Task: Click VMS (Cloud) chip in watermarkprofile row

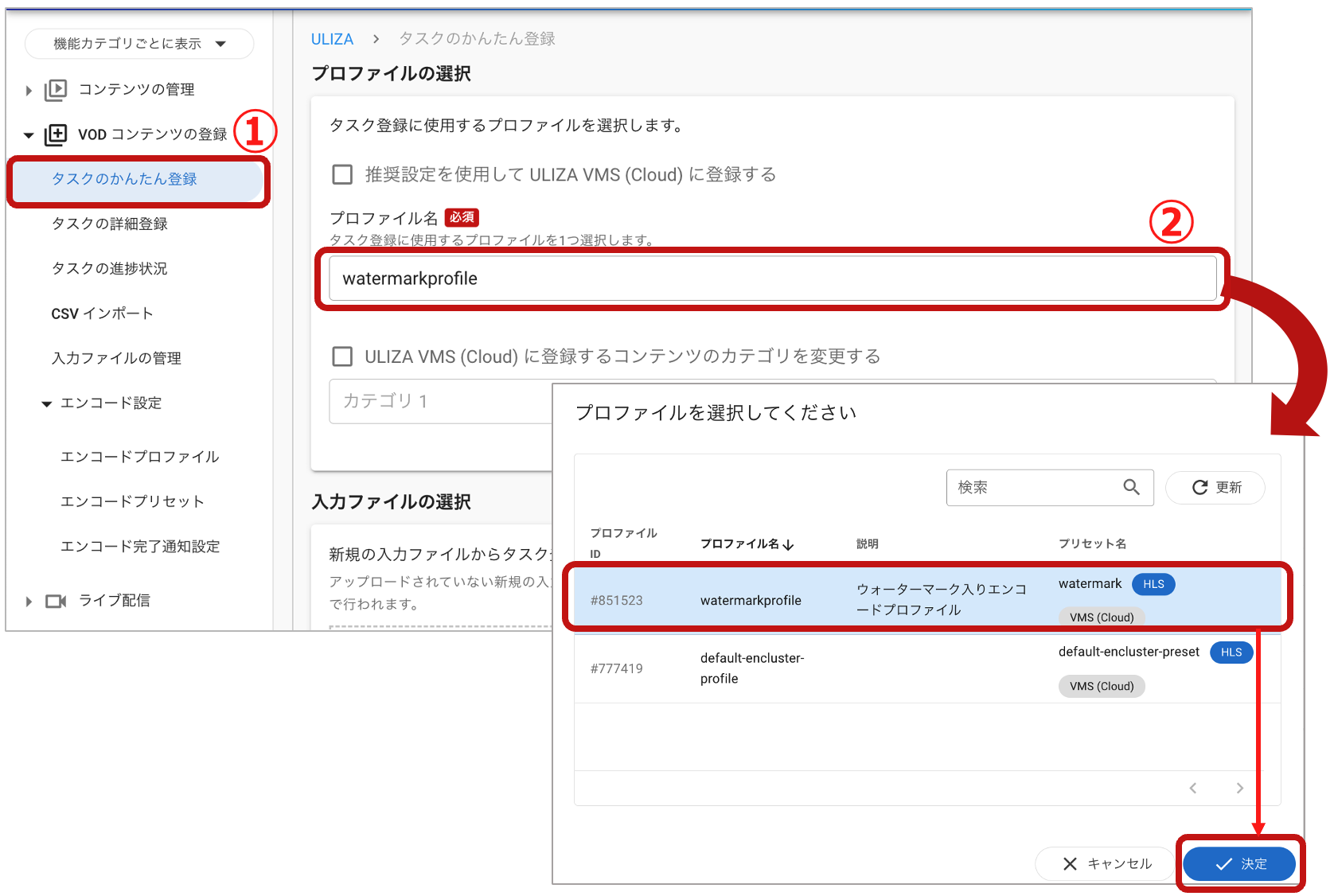Action: pos(1102,617)
